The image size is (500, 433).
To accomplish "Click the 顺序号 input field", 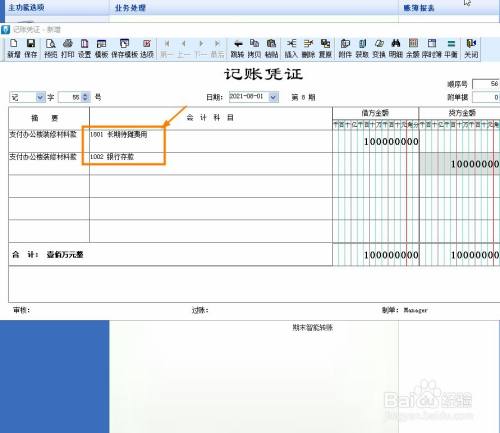I will click(486, 84).
